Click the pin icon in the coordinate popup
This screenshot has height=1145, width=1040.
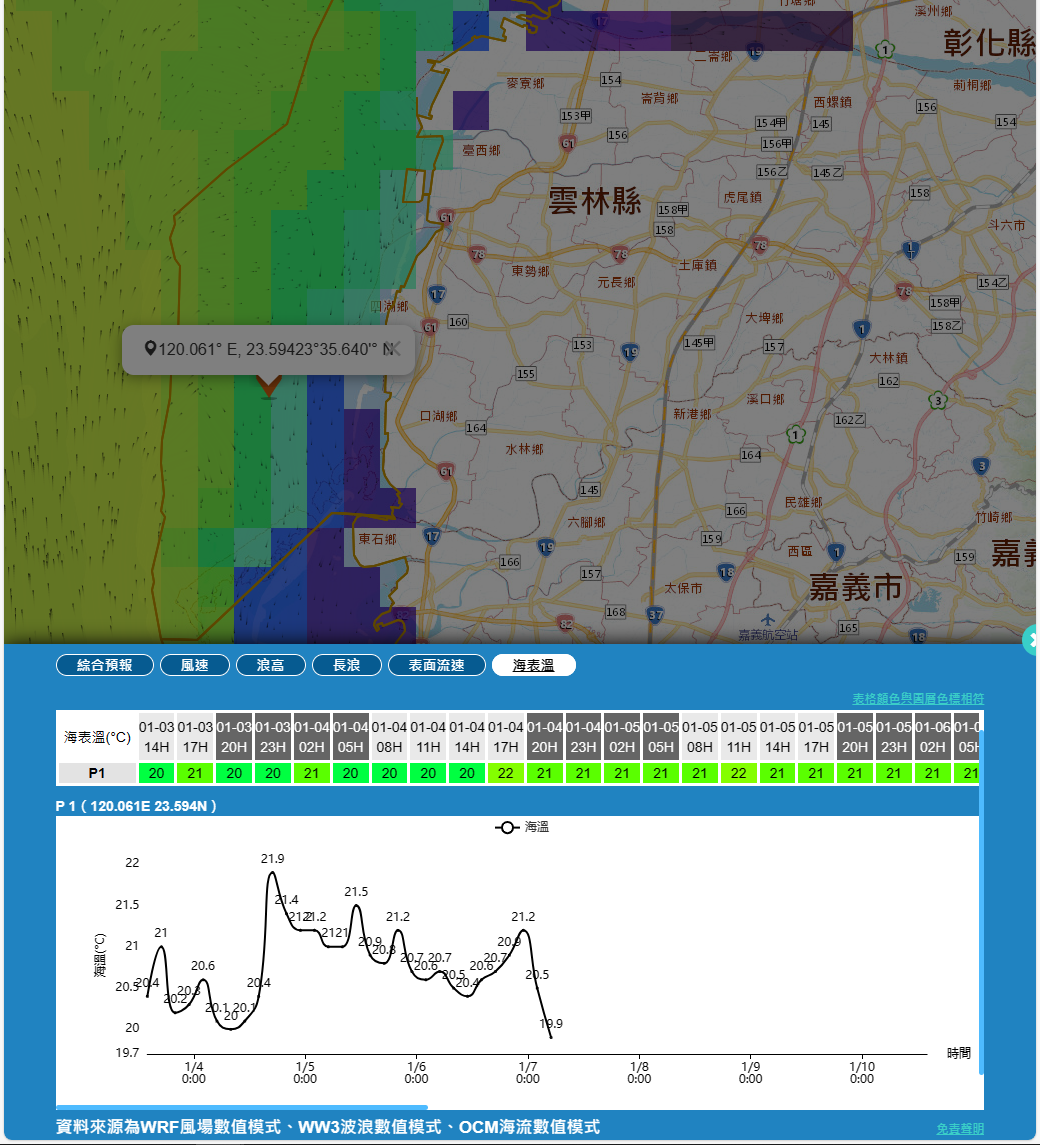click(150, 348)
